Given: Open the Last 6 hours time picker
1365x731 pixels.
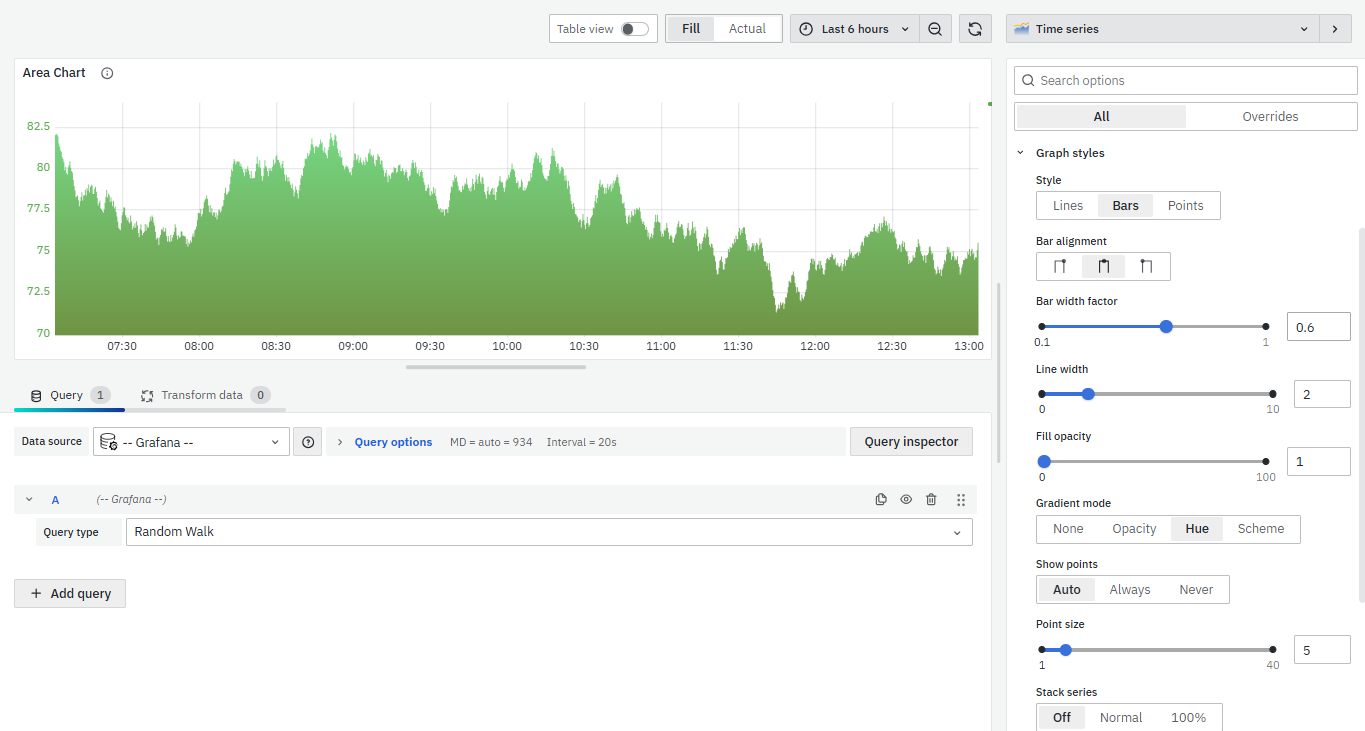Looking at the screenshot, I should pyautogui.click(x=854, y=29).
